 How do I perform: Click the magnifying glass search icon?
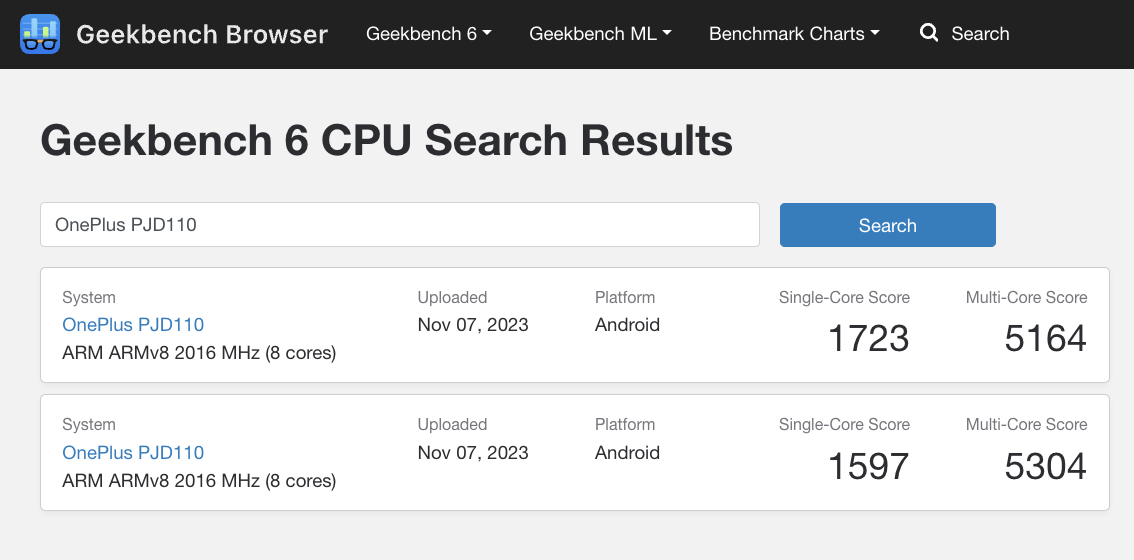[929, 33]
